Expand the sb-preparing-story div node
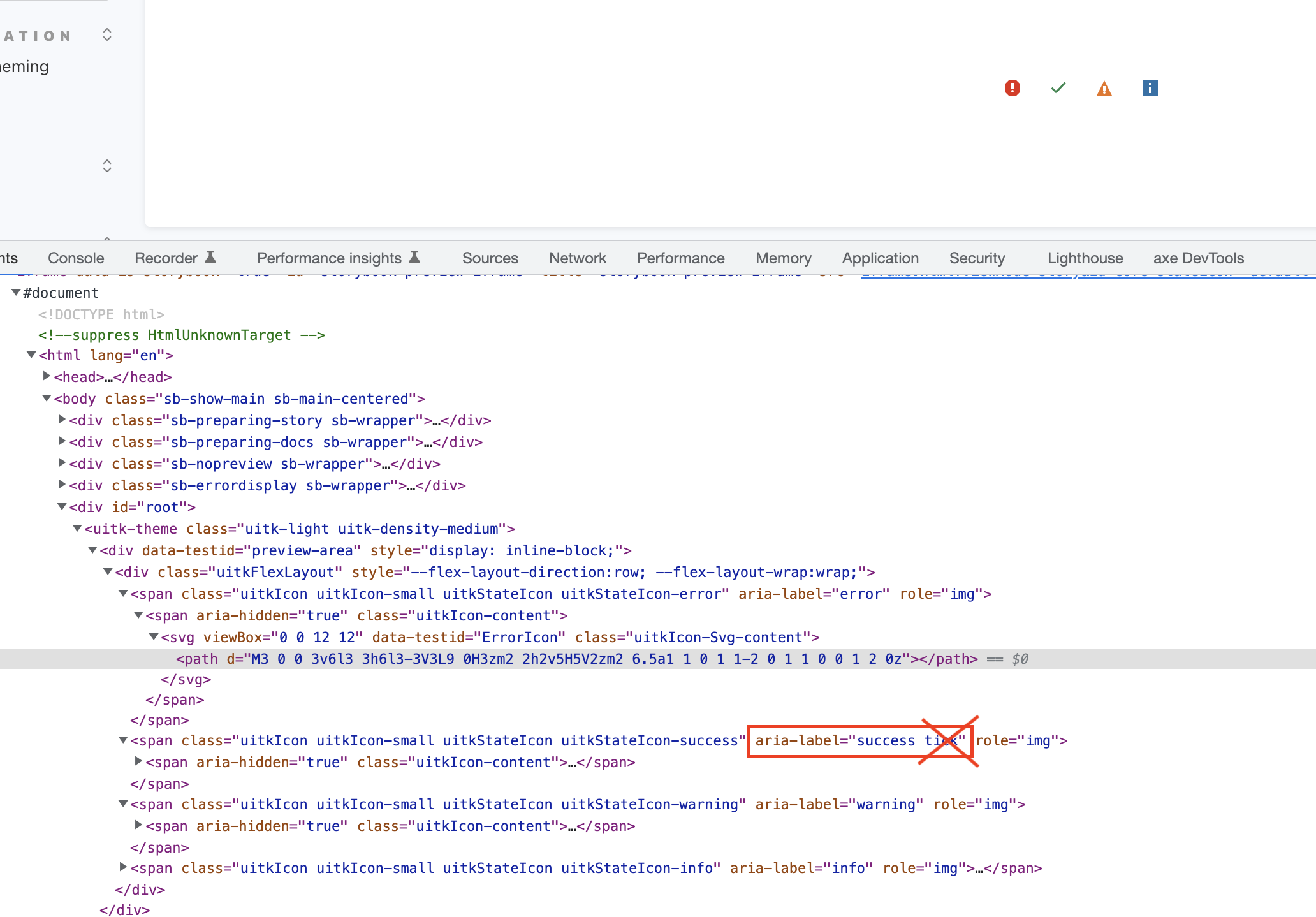The image size is (1316, 917). pyautogui.click(x=61, y=420)
